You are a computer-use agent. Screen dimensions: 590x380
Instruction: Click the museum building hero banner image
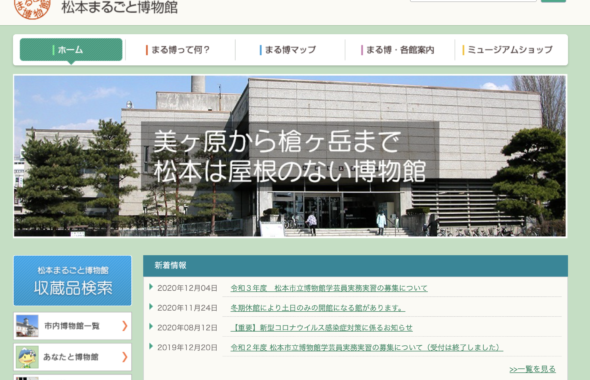pyautogui.click(x=290, y=156)
